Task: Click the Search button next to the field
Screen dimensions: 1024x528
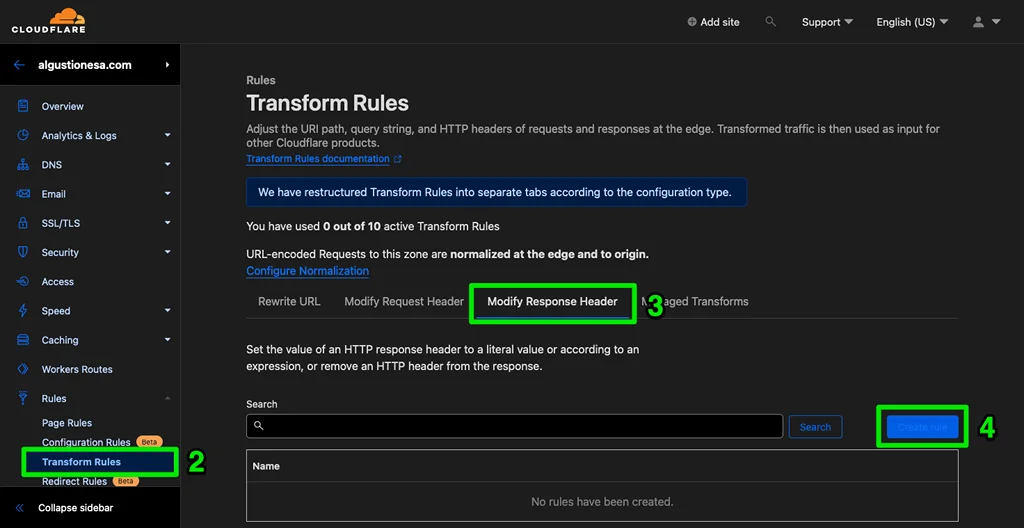Action: [815, 427]
